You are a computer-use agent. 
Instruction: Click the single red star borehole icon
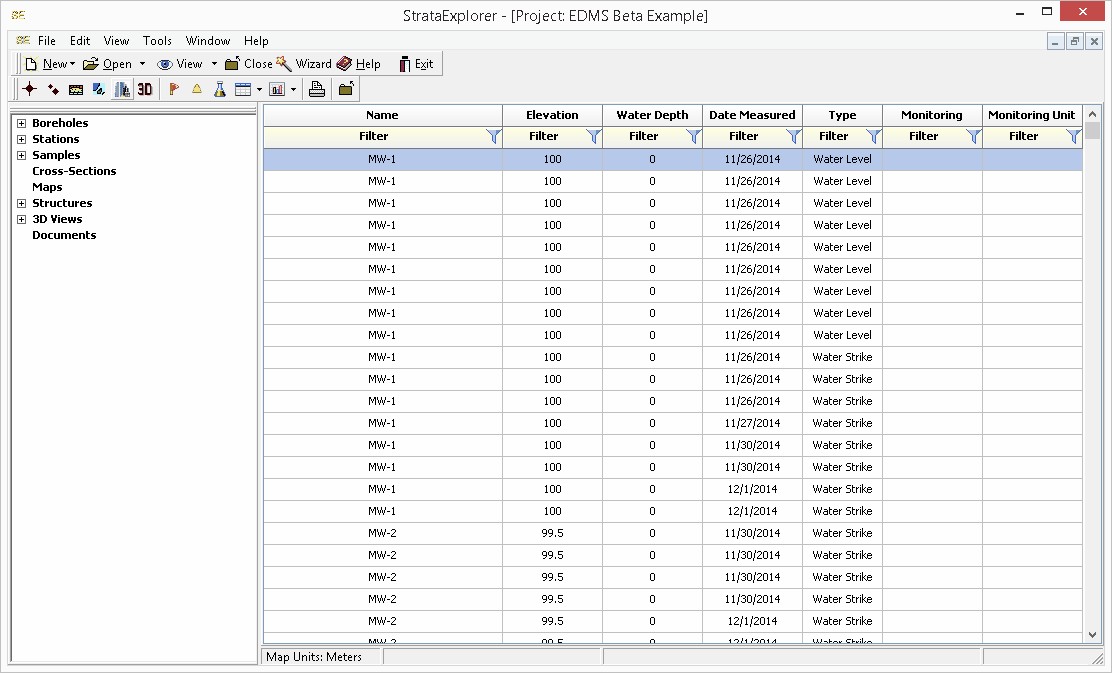[x=30, y=89]
